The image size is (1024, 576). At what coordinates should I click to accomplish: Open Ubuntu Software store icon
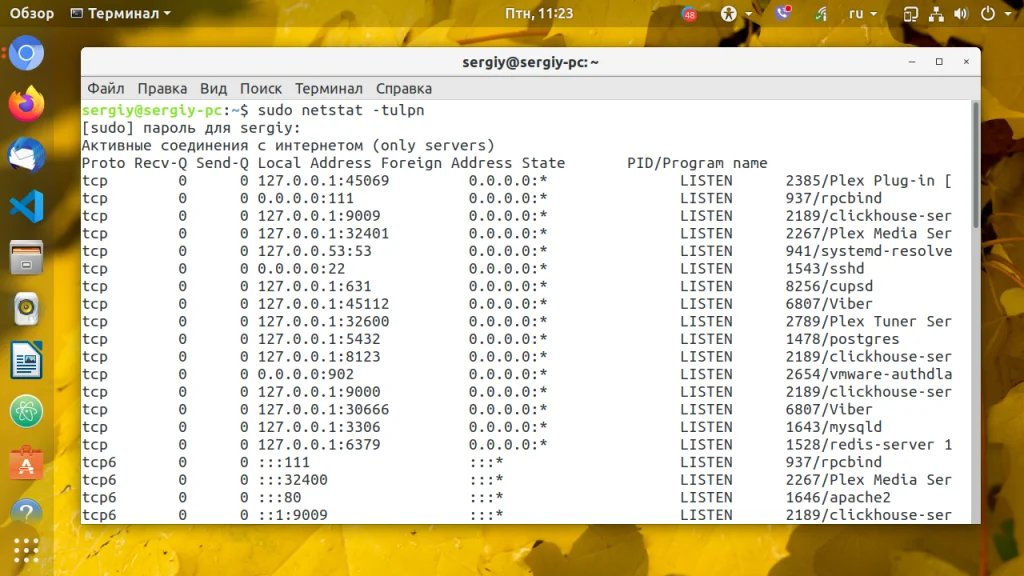26,462
